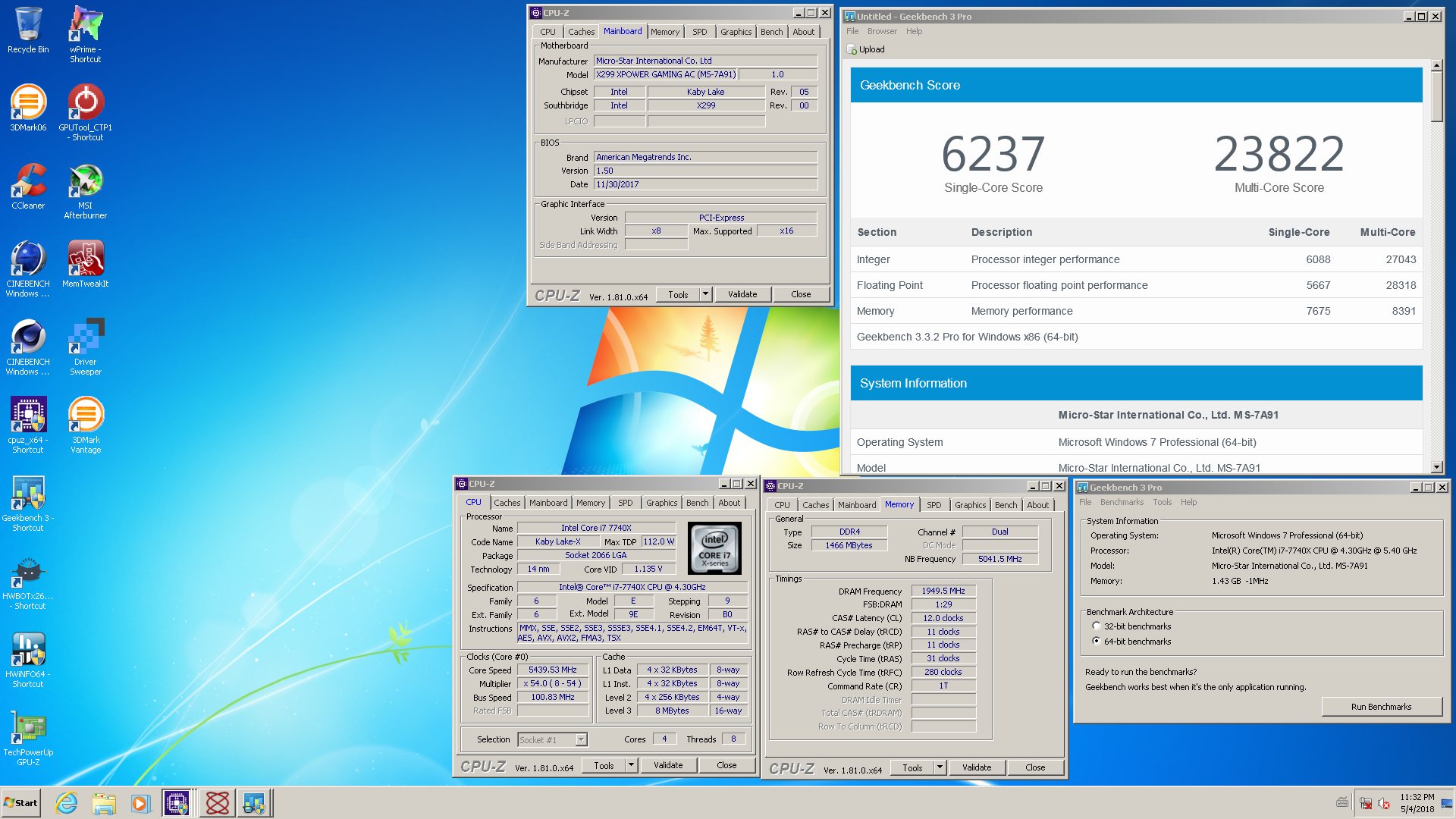Viewport: 1456px width, 819px height.
Task: Open the TechPowerUp GPU-Z desktop icon
Action: click(28, 738)
